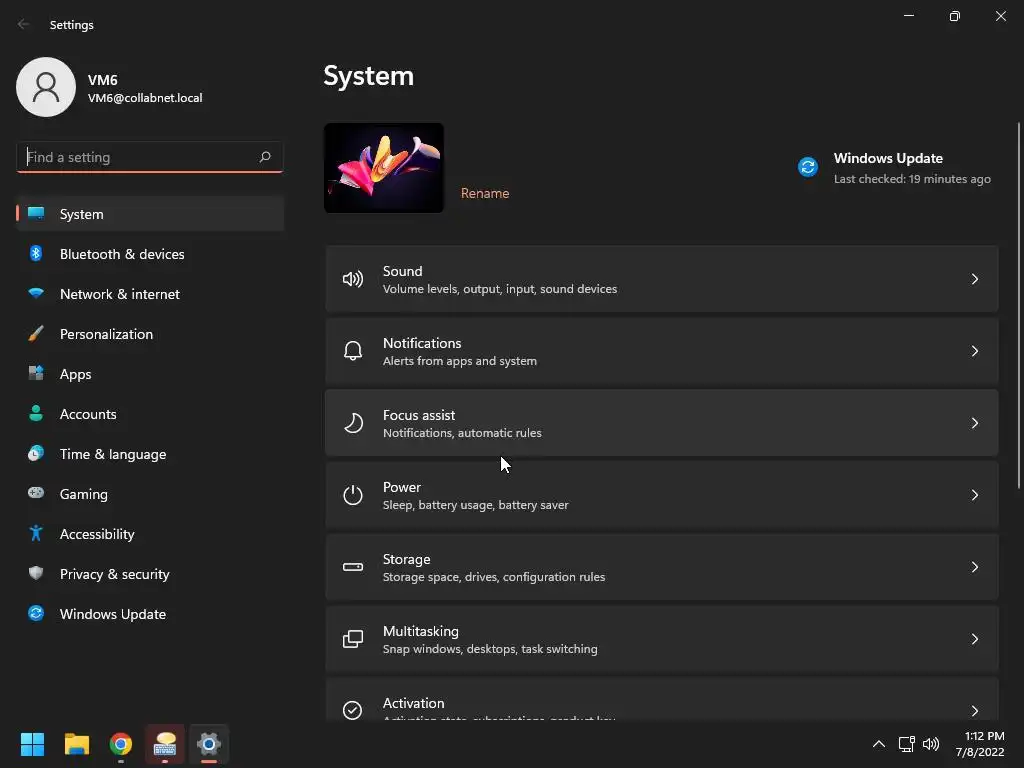This screenshot has height=768, width=1024.
Task: Click the search magnifier icon
Action: (264, 157)
